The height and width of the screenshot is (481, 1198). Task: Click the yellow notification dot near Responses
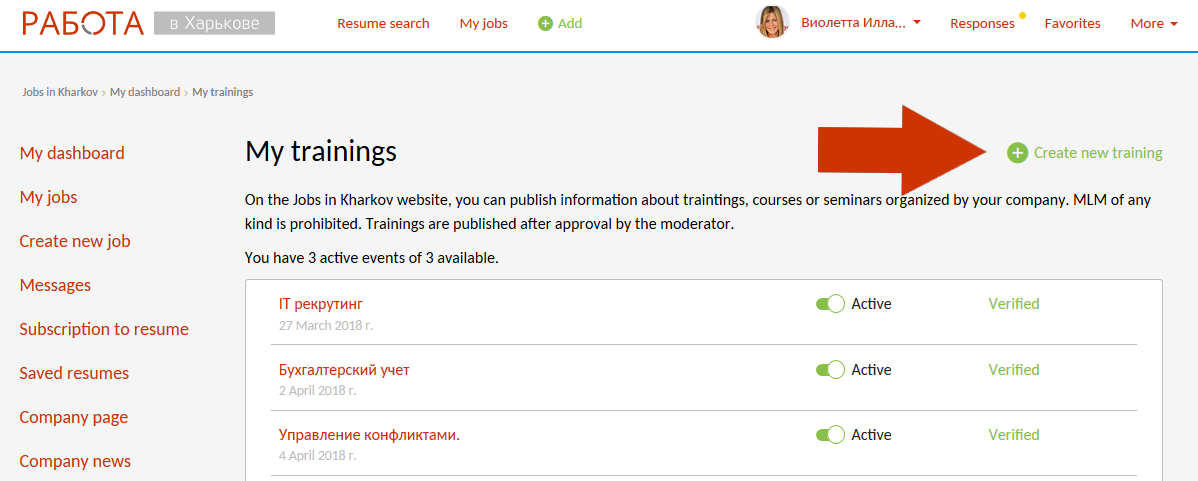click(1022, 16)
